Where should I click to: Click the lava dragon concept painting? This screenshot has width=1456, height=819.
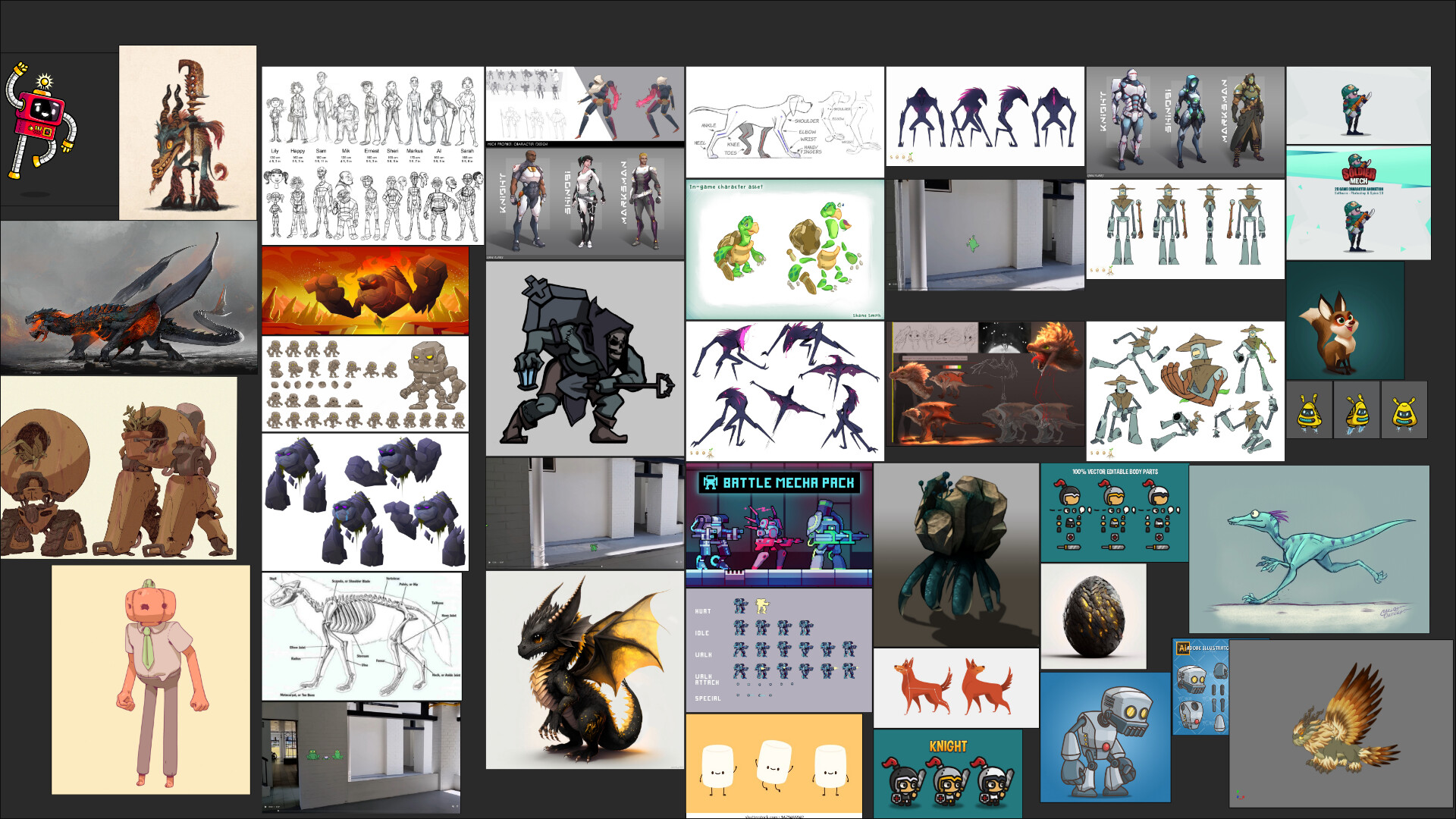(129, 297)
